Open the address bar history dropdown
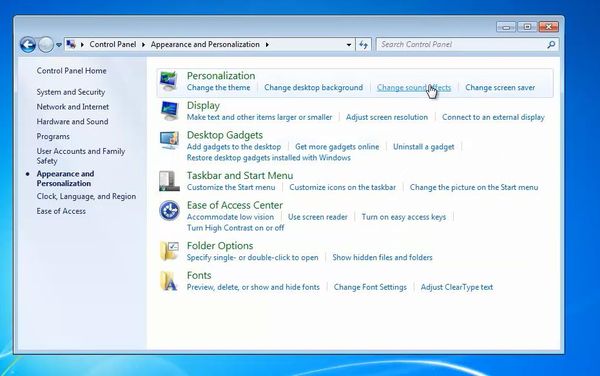 point(349,45)
